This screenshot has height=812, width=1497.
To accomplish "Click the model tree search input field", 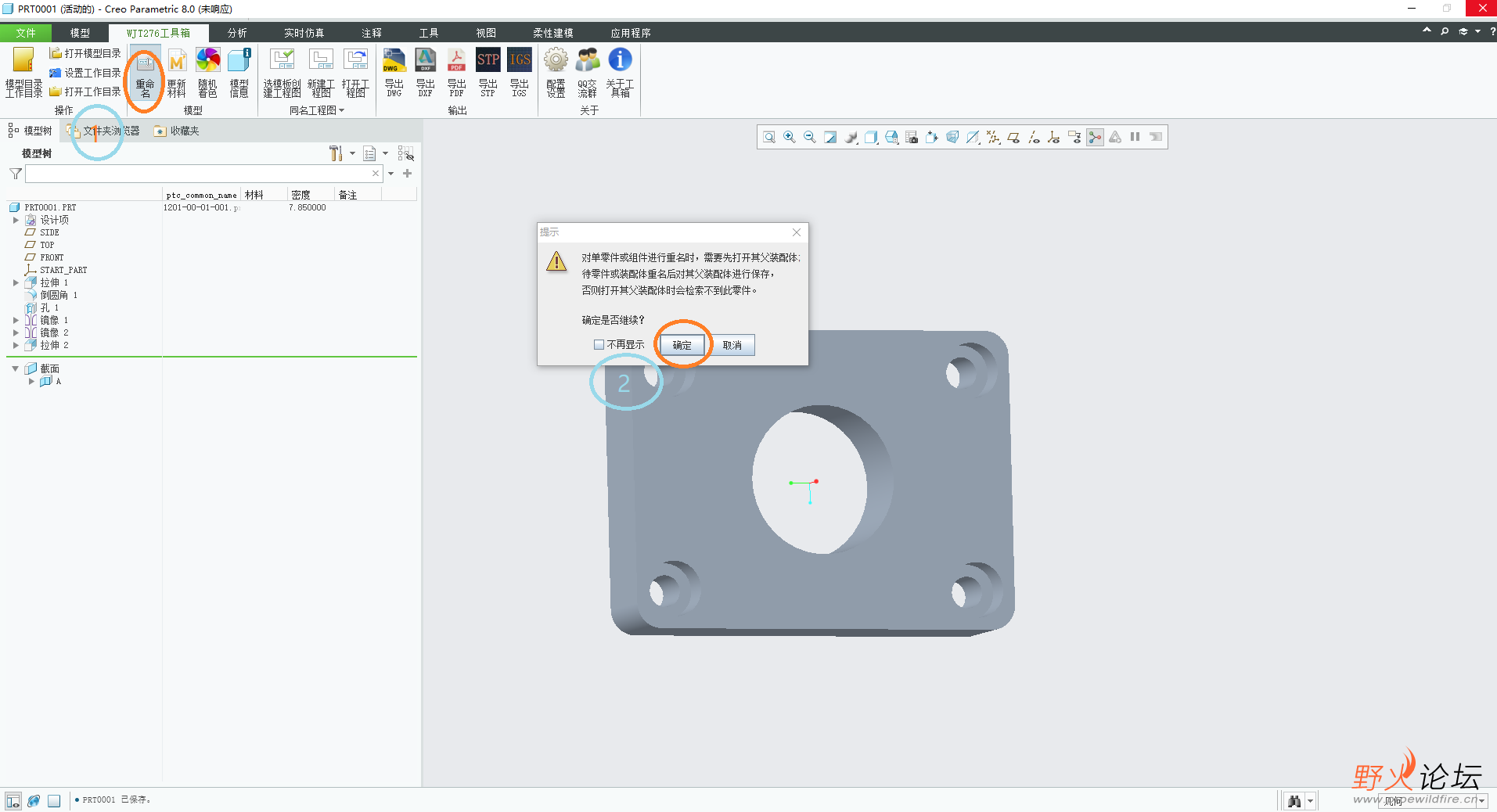I will point(203,174).
